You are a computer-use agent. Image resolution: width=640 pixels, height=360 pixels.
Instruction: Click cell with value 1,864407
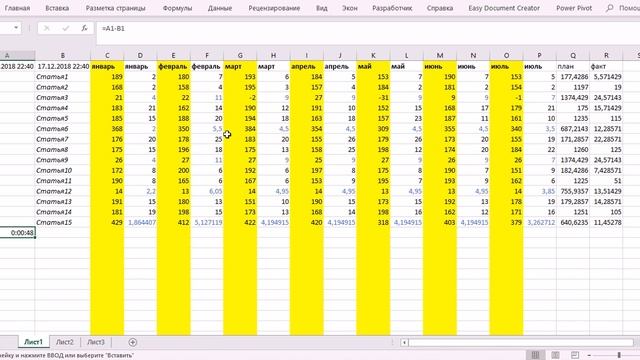point(140,222)
